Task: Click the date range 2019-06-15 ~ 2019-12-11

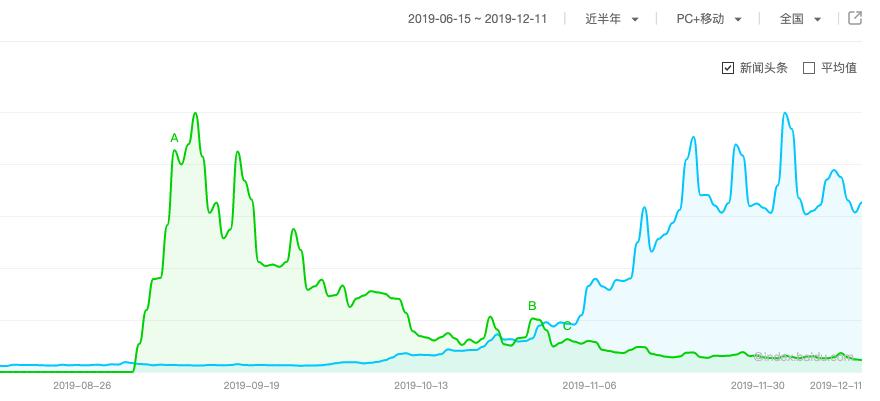Action: point(477,19)
